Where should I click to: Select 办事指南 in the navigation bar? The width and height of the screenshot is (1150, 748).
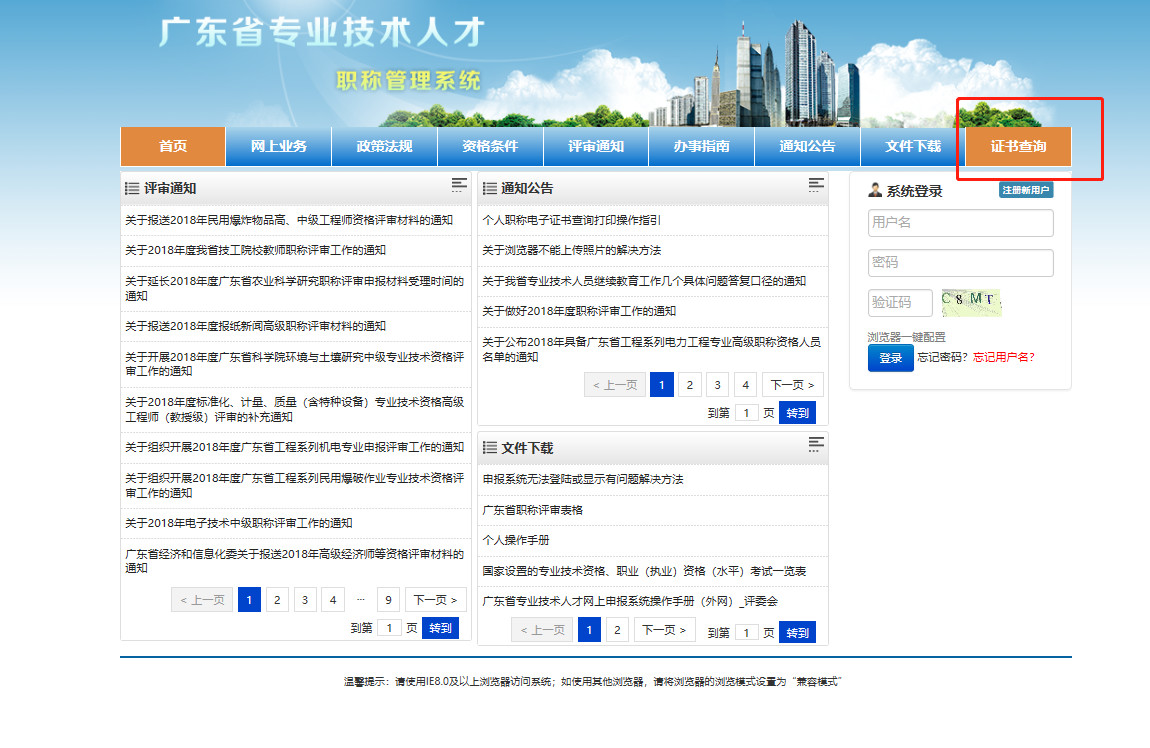[x=701, y=146]
